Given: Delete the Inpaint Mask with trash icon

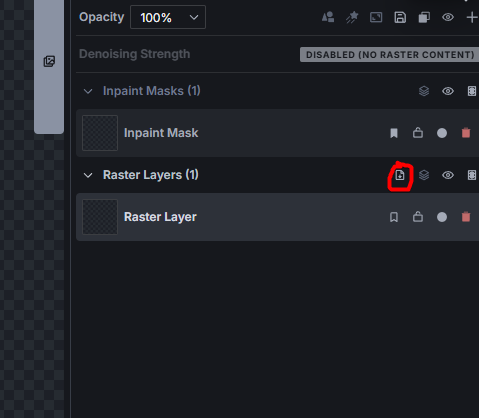Looking at the screenshot, I should 466,133.
